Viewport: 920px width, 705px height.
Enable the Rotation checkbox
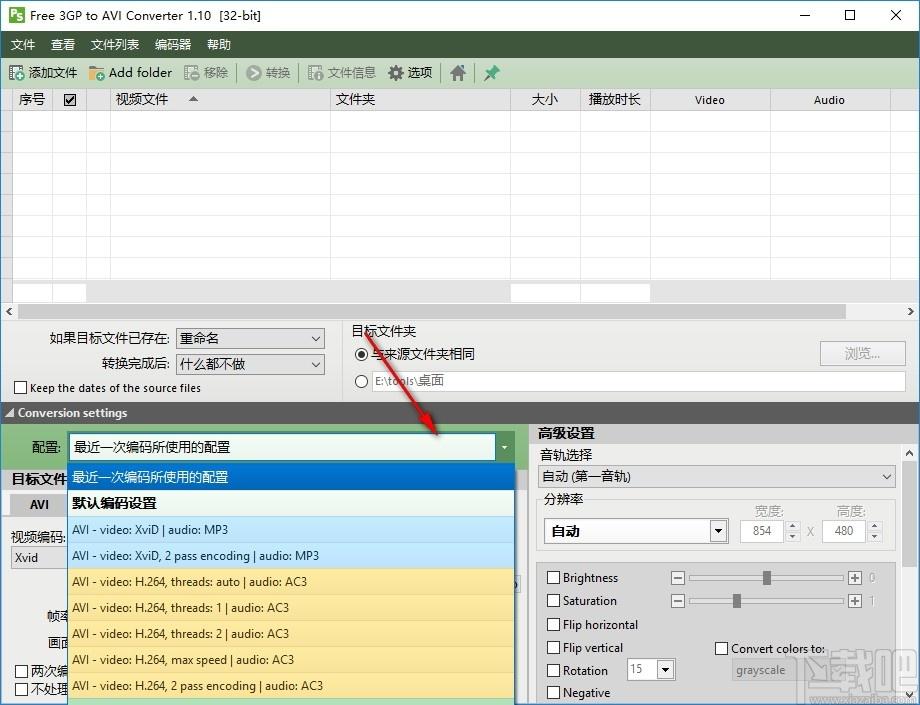(553, 670)
